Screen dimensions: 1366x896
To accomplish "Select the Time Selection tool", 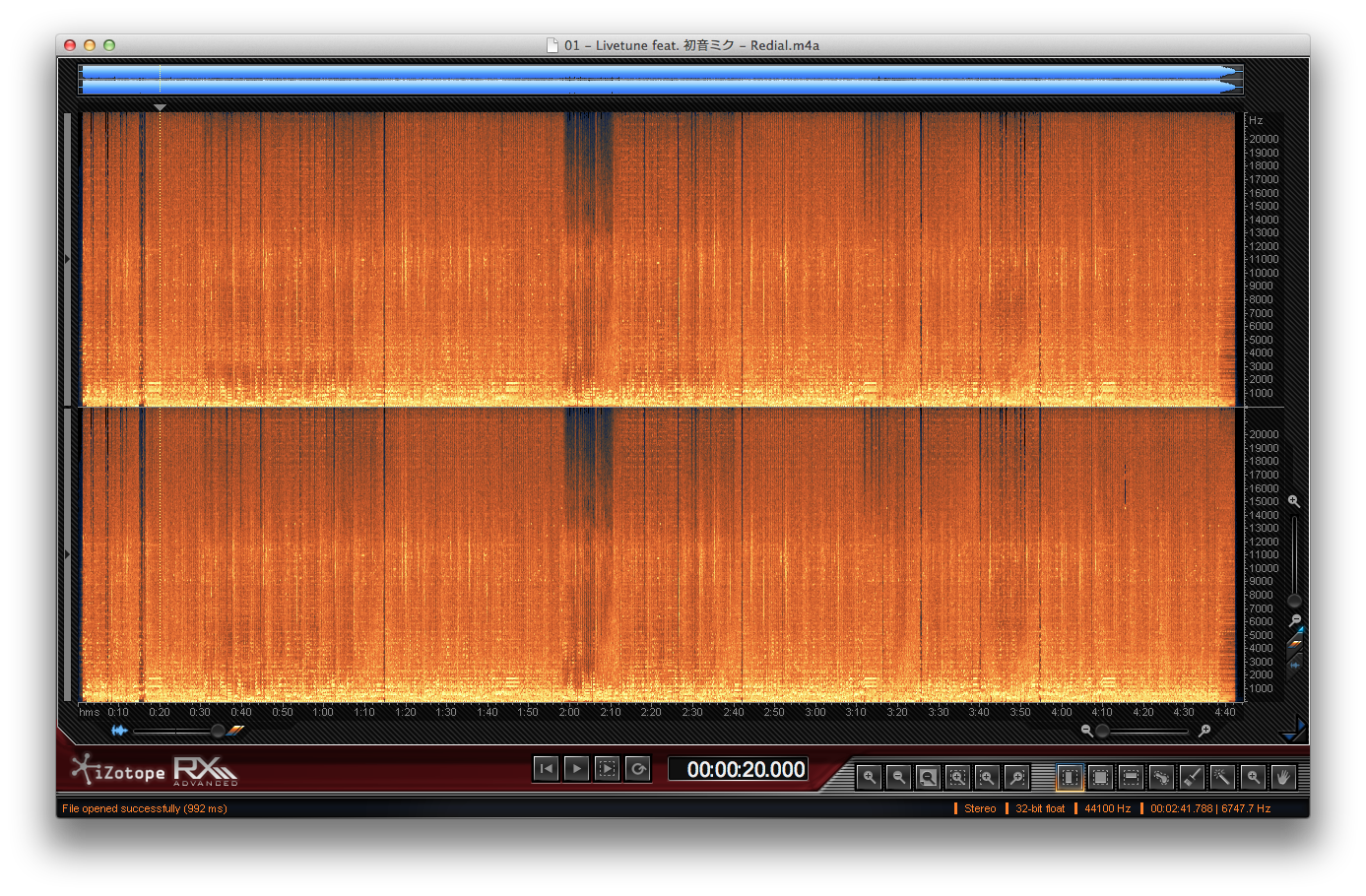I will coord(1071,777).
